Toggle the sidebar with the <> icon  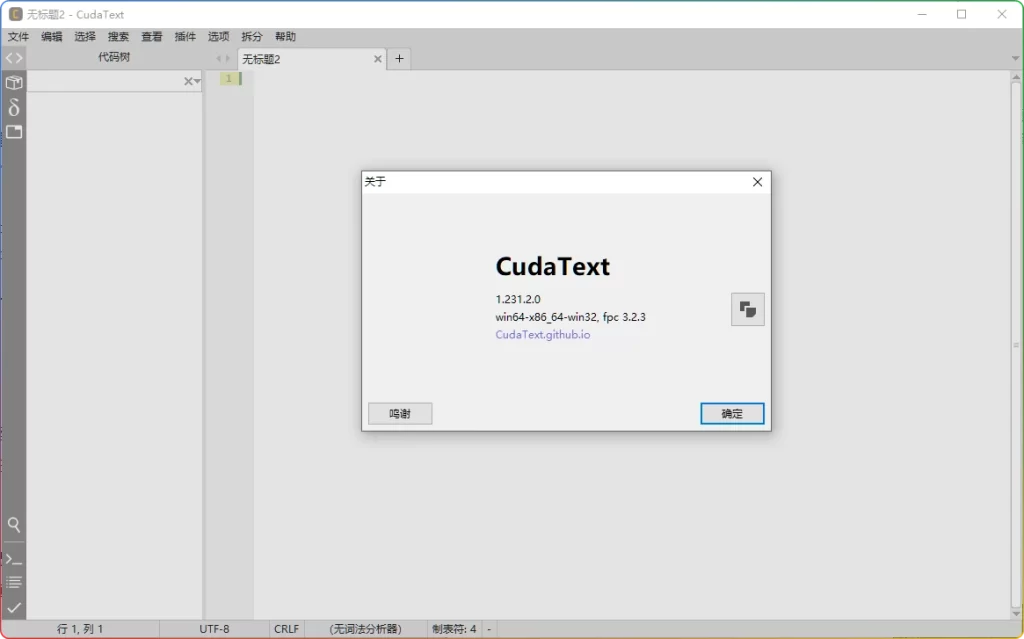point(13,57)
